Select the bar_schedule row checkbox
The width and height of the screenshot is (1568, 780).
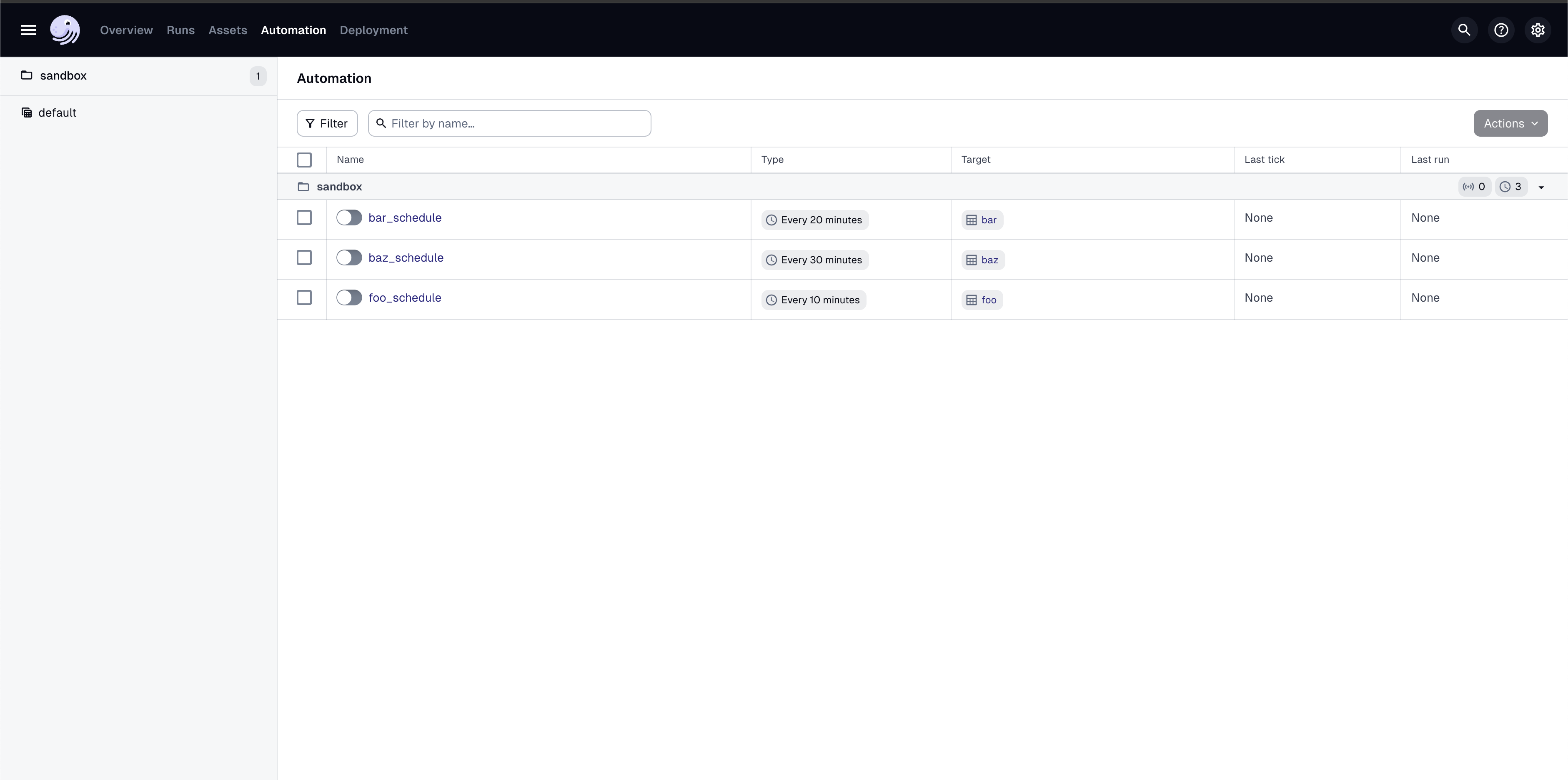point(304,217)
